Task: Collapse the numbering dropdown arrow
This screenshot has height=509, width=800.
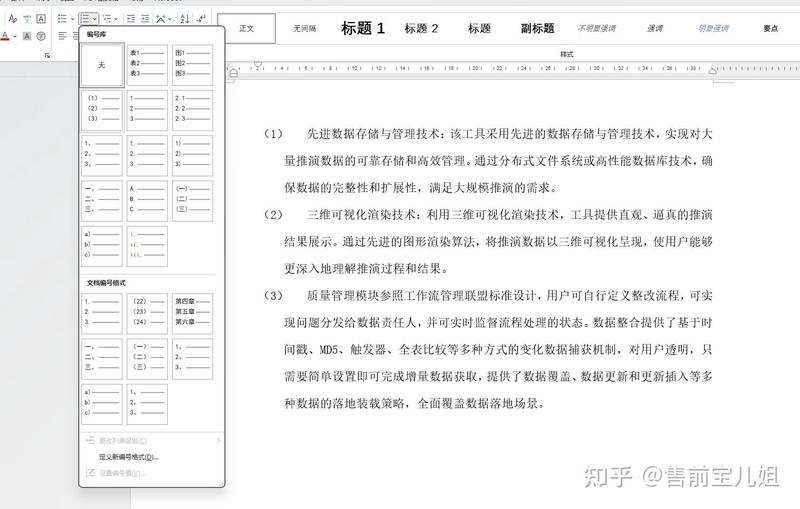Action: pos(94,19)
